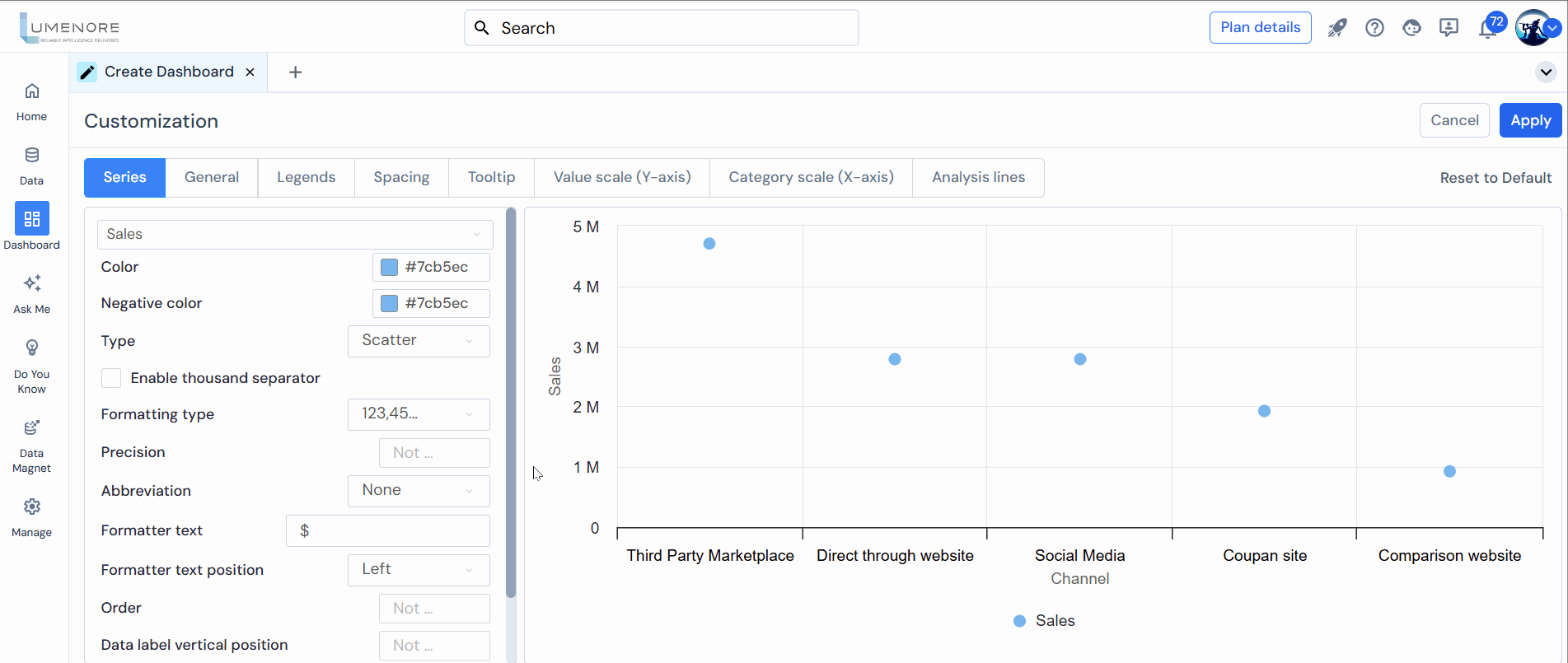Open Do You Know lightbulb icon
Image resolution: width=1568 pixels, height=663 pixels.
(31, 348)
